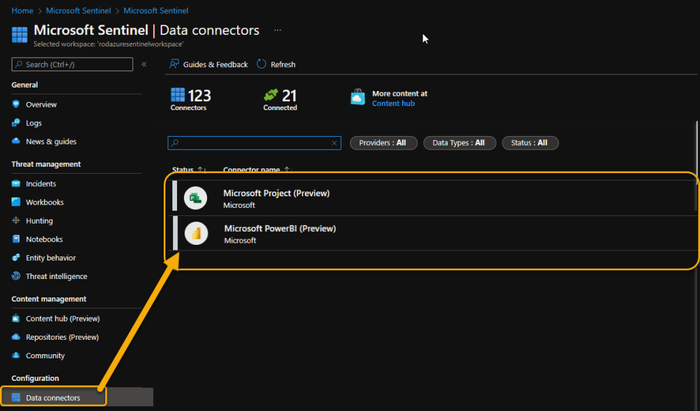
Task: Click the Content hub bag icon in sidebar
Action: click(16, 318)
